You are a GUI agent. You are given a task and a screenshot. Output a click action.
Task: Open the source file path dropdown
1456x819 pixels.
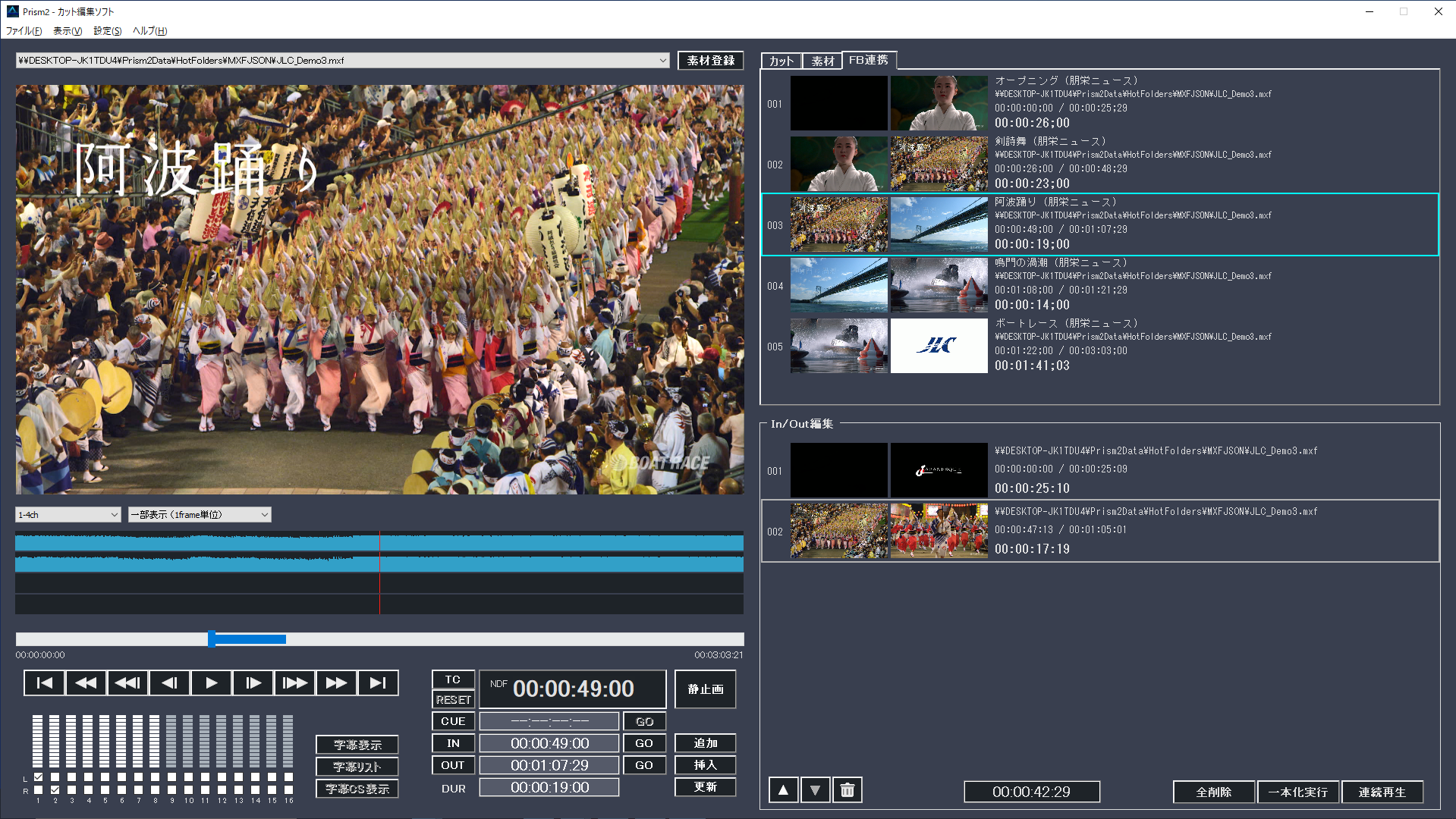pos(662,61)
